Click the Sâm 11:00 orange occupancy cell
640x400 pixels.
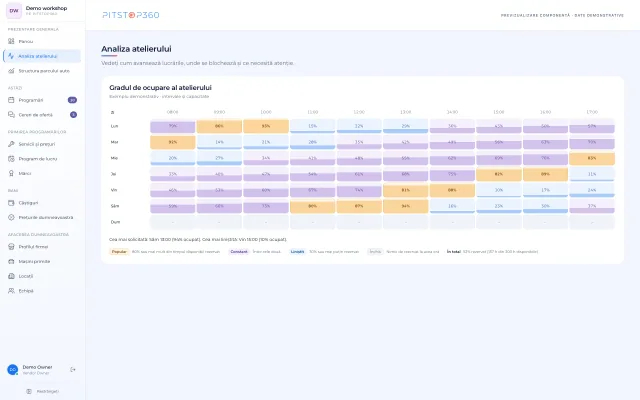click(312, 206)
